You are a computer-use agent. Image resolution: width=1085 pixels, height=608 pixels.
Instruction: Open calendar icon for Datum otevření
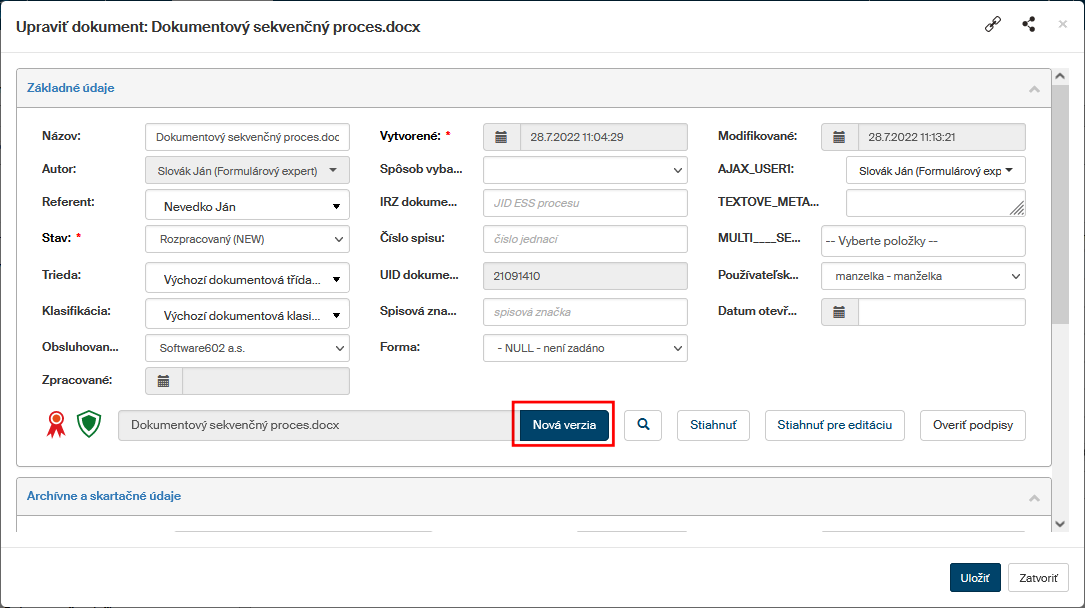click(840, 312)
